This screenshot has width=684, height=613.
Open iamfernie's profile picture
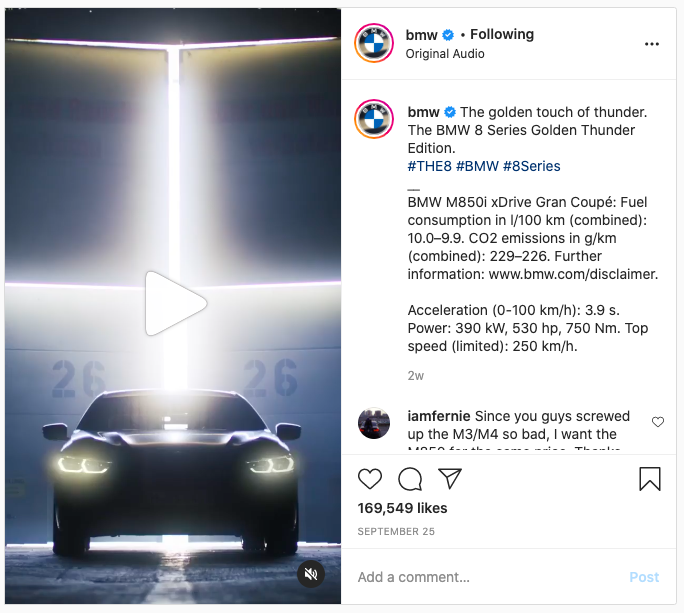coord(374,423)
